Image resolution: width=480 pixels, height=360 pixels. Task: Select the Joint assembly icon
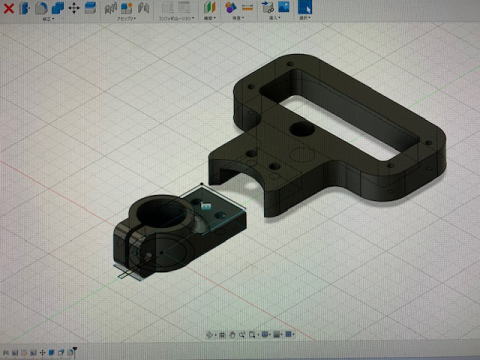110,8
